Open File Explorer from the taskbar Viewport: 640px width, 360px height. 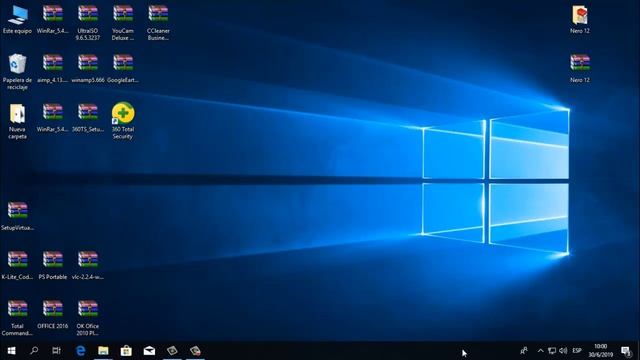click(x=103, y=351)
